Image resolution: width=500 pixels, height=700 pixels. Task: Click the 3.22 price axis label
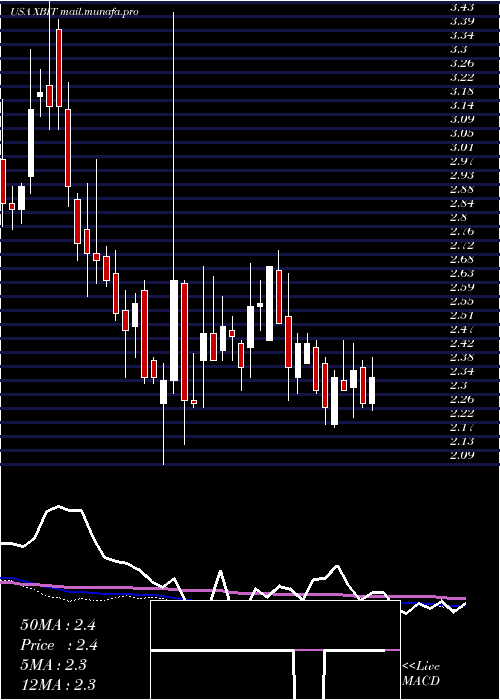click(462, 77)
